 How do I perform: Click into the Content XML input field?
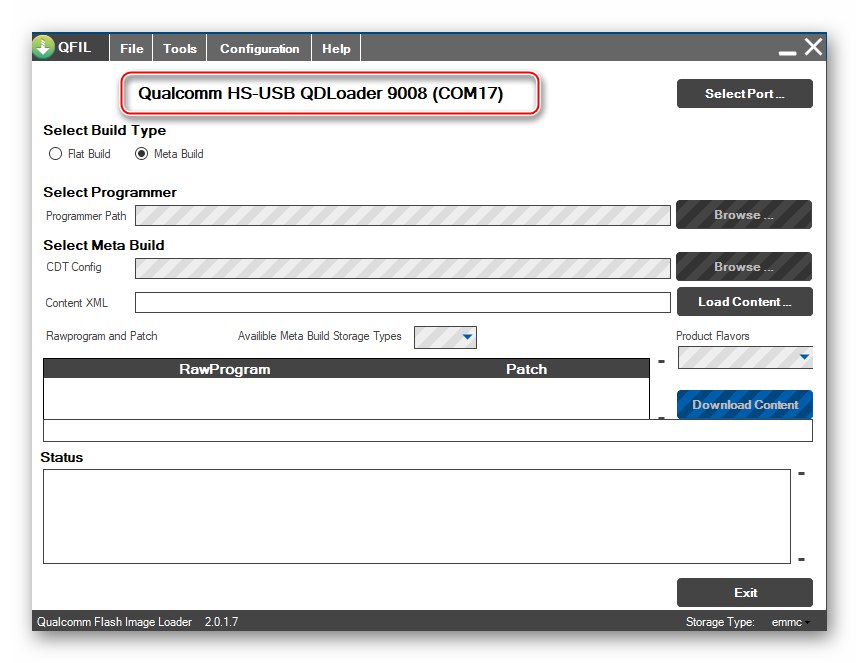(403, 302)
